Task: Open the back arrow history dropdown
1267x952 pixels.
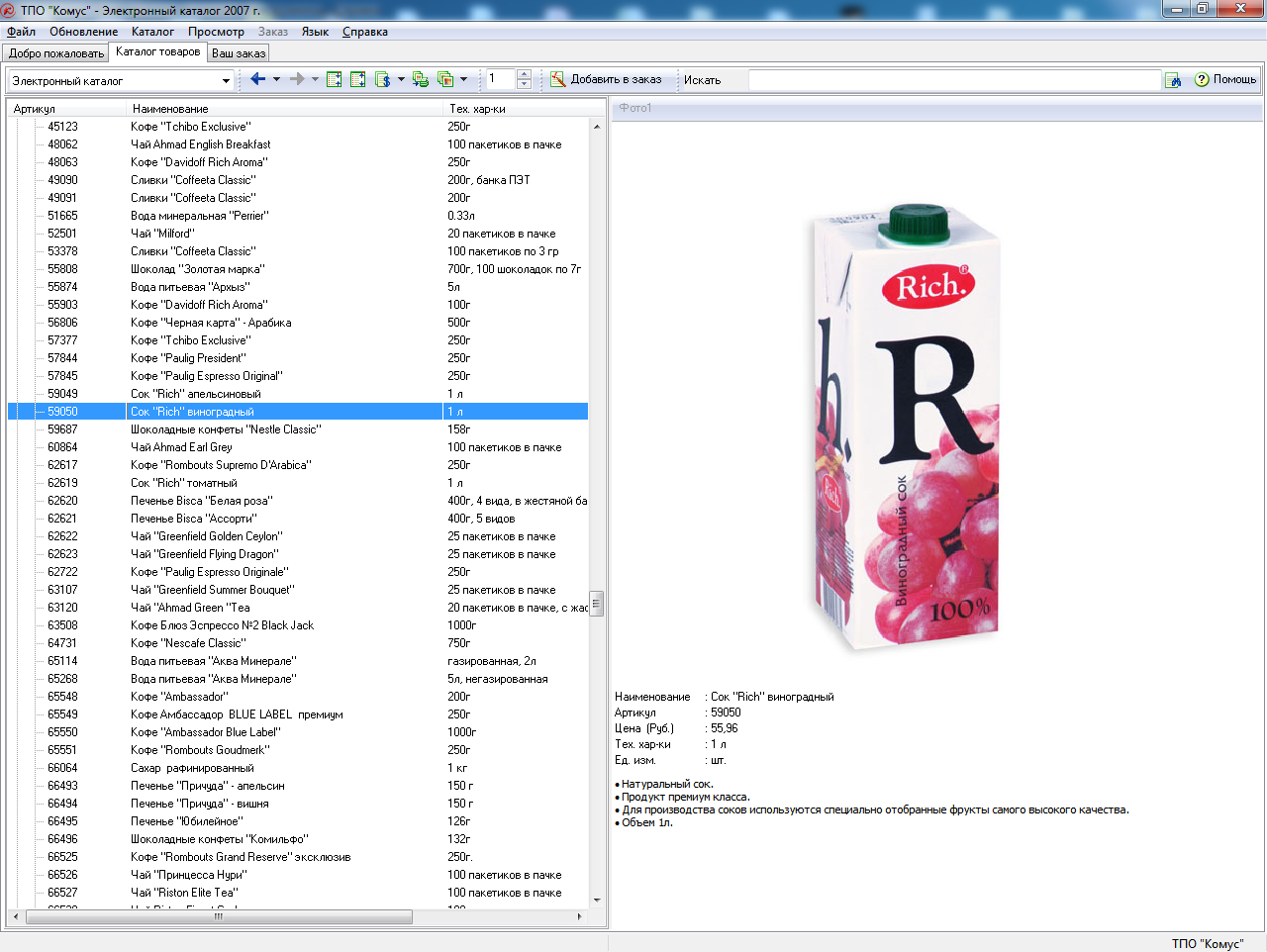Action: tap(276, 79)
